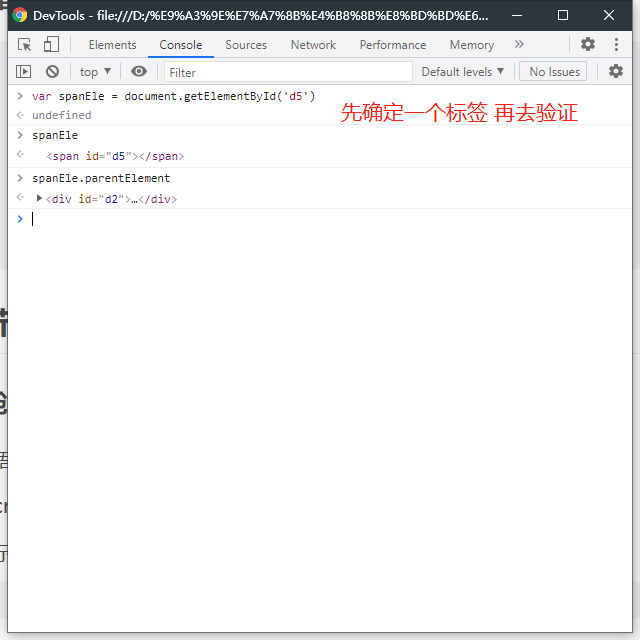Click the Chrome icon in title bar
Viewport: 640px width, 640px height.
point(19,15)
